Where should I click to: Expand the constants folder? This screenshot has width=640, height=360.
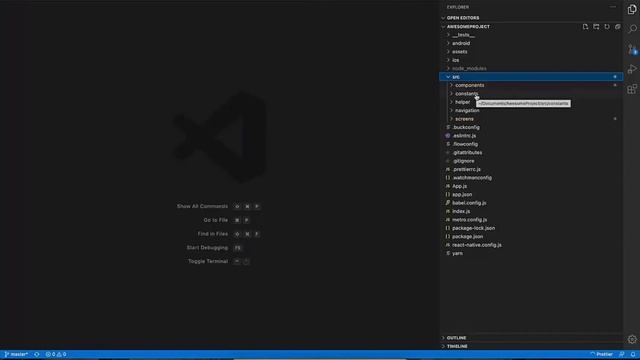pyautogui.click(x=531, y=94)
